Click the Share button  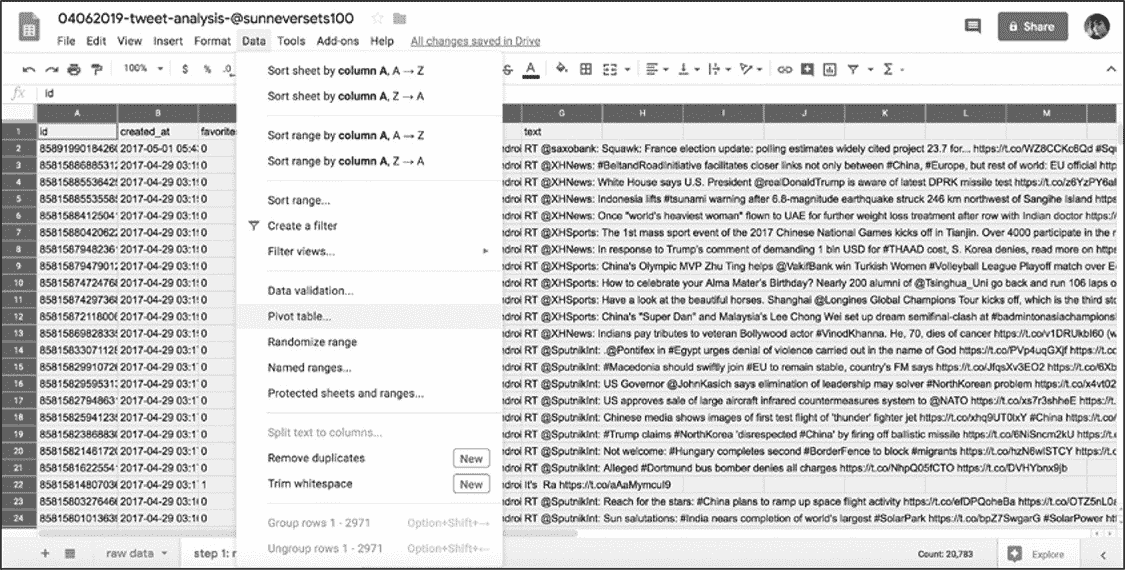[x=1031, y=27]
